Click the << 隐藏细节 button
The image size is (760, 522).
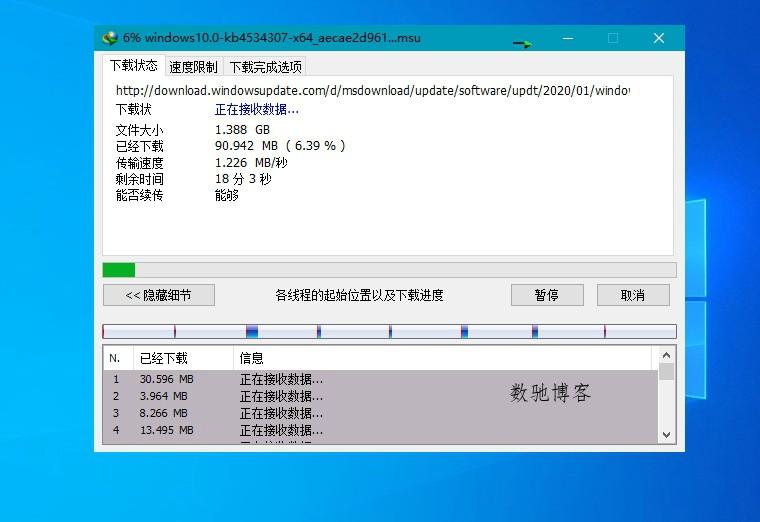(158, 295)
